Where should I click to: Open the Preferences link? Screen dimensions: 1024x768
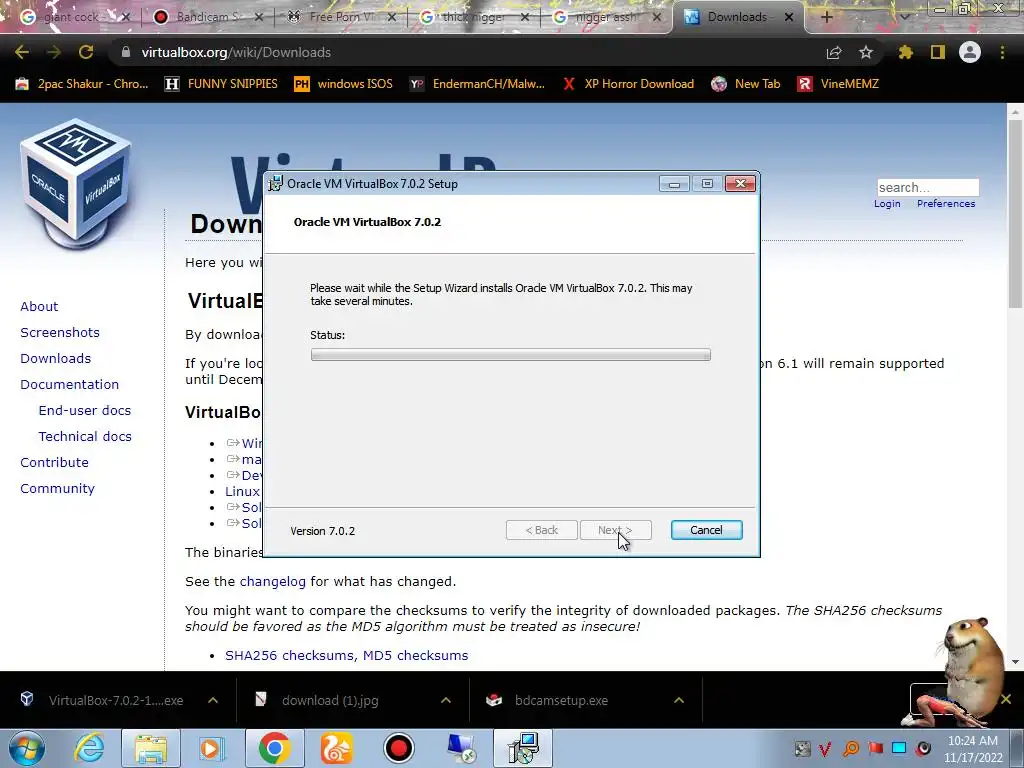point(946,204)
